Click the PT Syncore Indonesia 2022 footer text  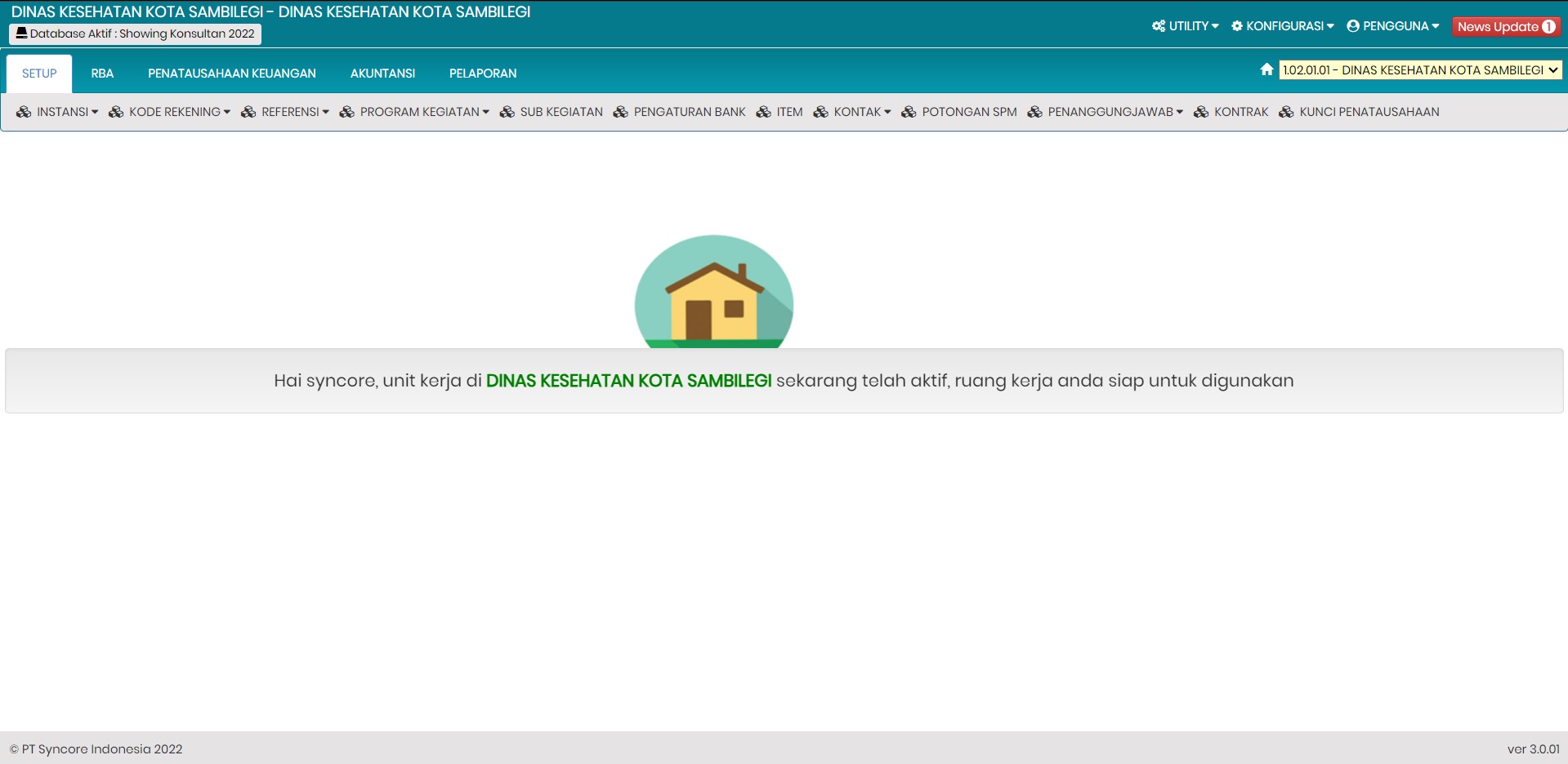(x=96, y=749)
